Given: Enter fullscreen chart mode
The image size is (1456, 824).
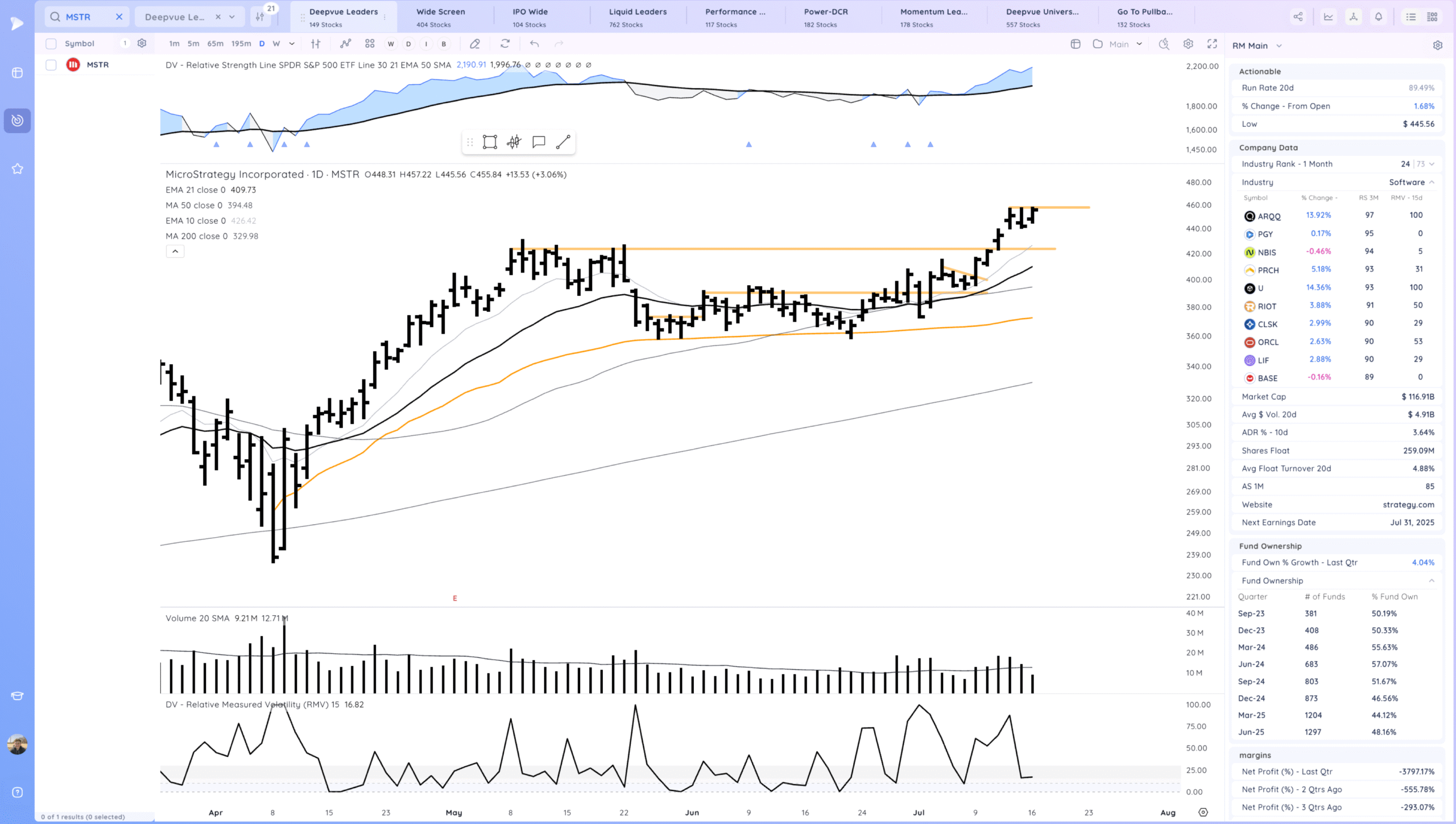Looking at the screenshot, I should click(1212, 44).
